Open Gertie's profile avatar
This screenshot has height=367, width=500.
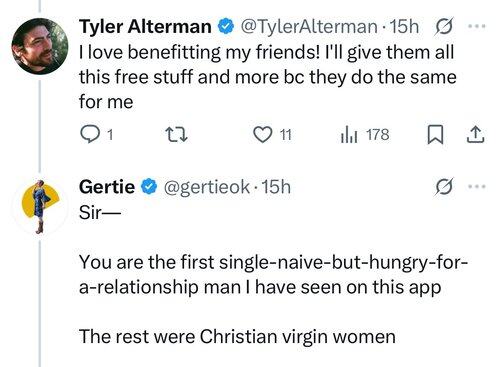click(x=40, y=207)
